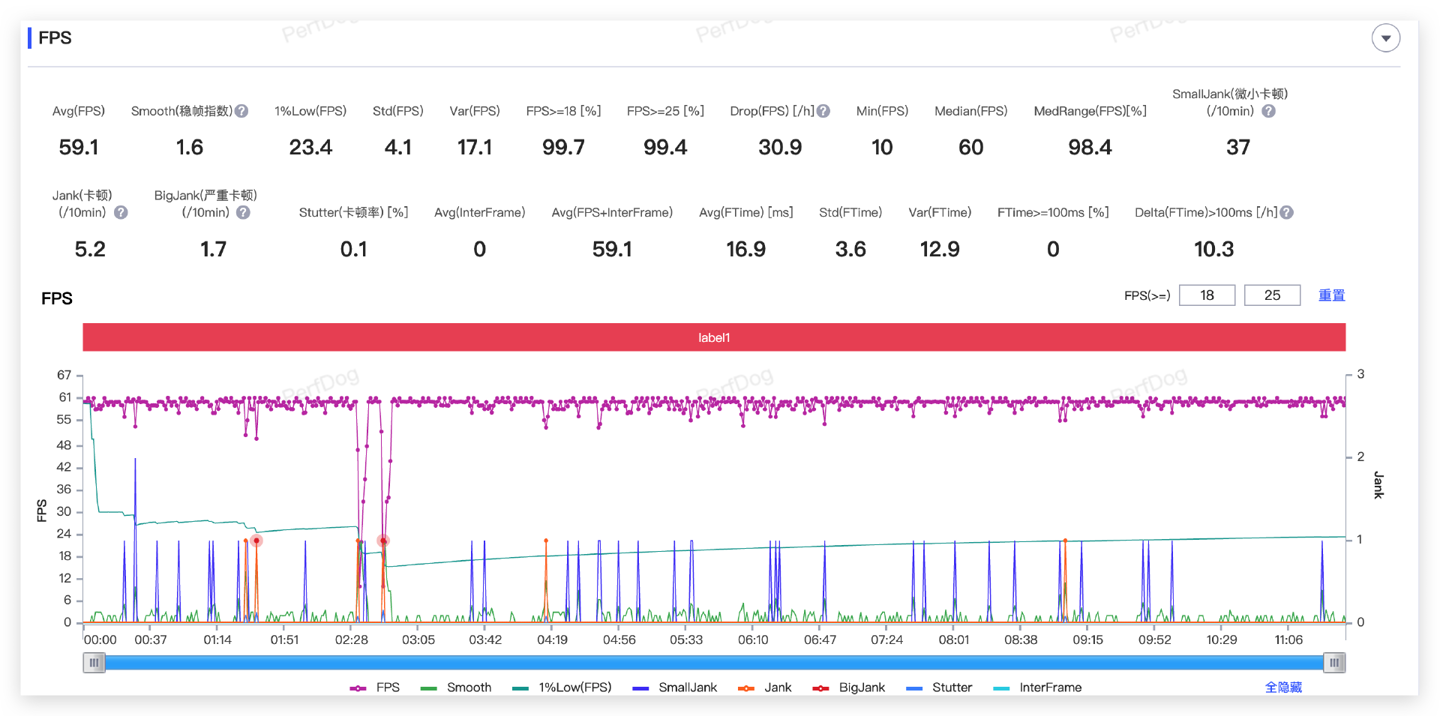Toggle Stutter legend entry
1440x716 pixels.
[940, 688]
